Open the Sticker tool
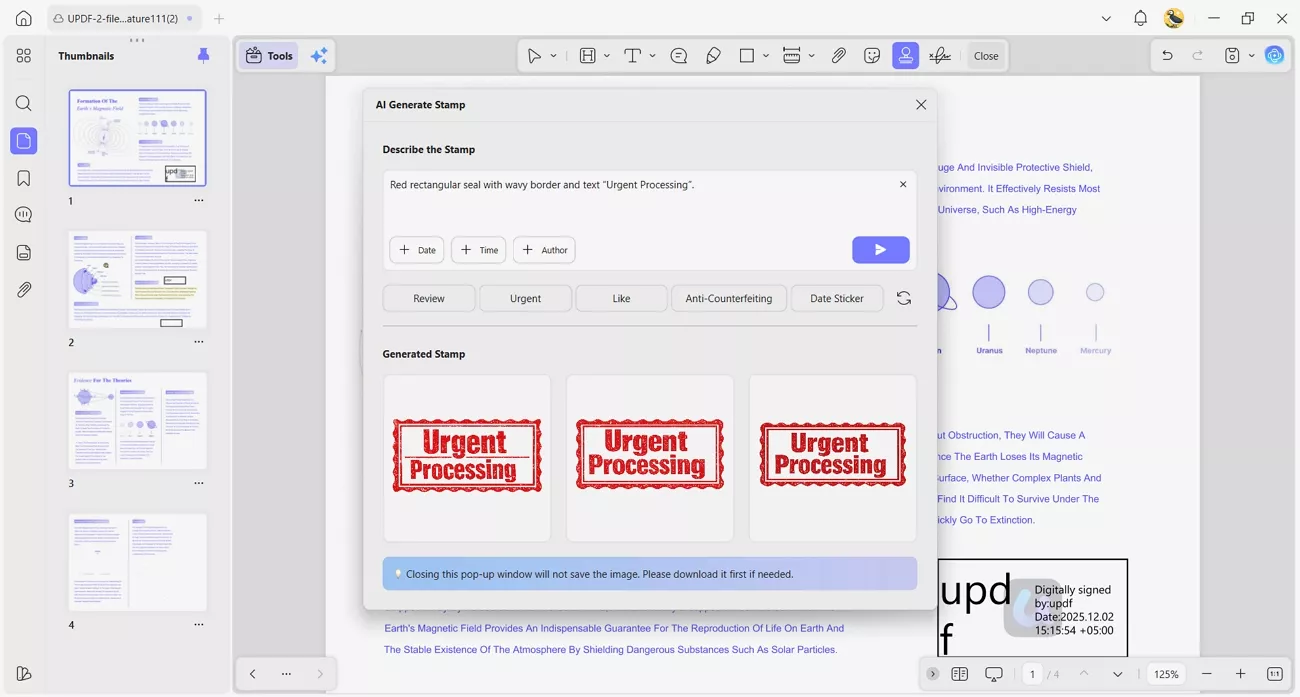 tap(871, 55)
